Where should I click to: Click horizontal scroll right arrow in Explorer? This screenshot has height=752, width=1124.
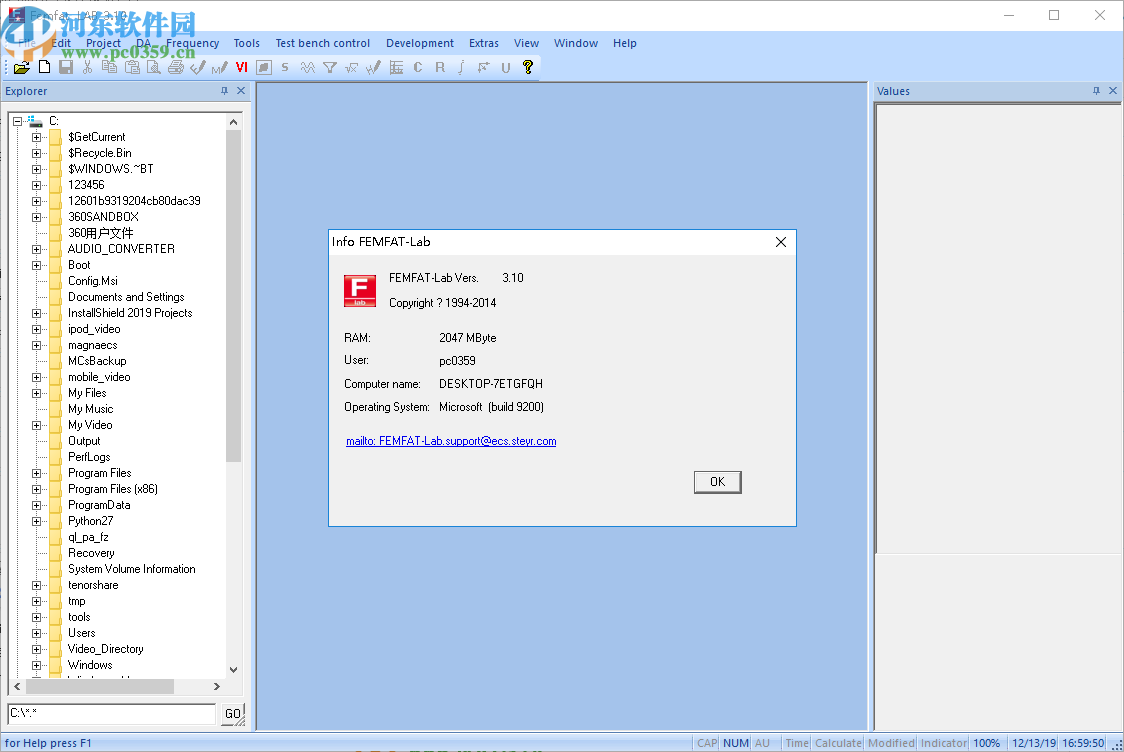click(216, 686)
